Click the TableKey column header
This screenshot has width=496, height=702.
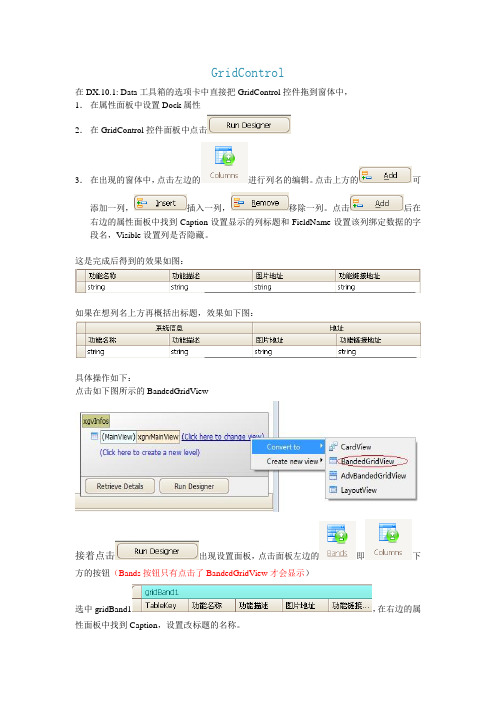(165, 605)
